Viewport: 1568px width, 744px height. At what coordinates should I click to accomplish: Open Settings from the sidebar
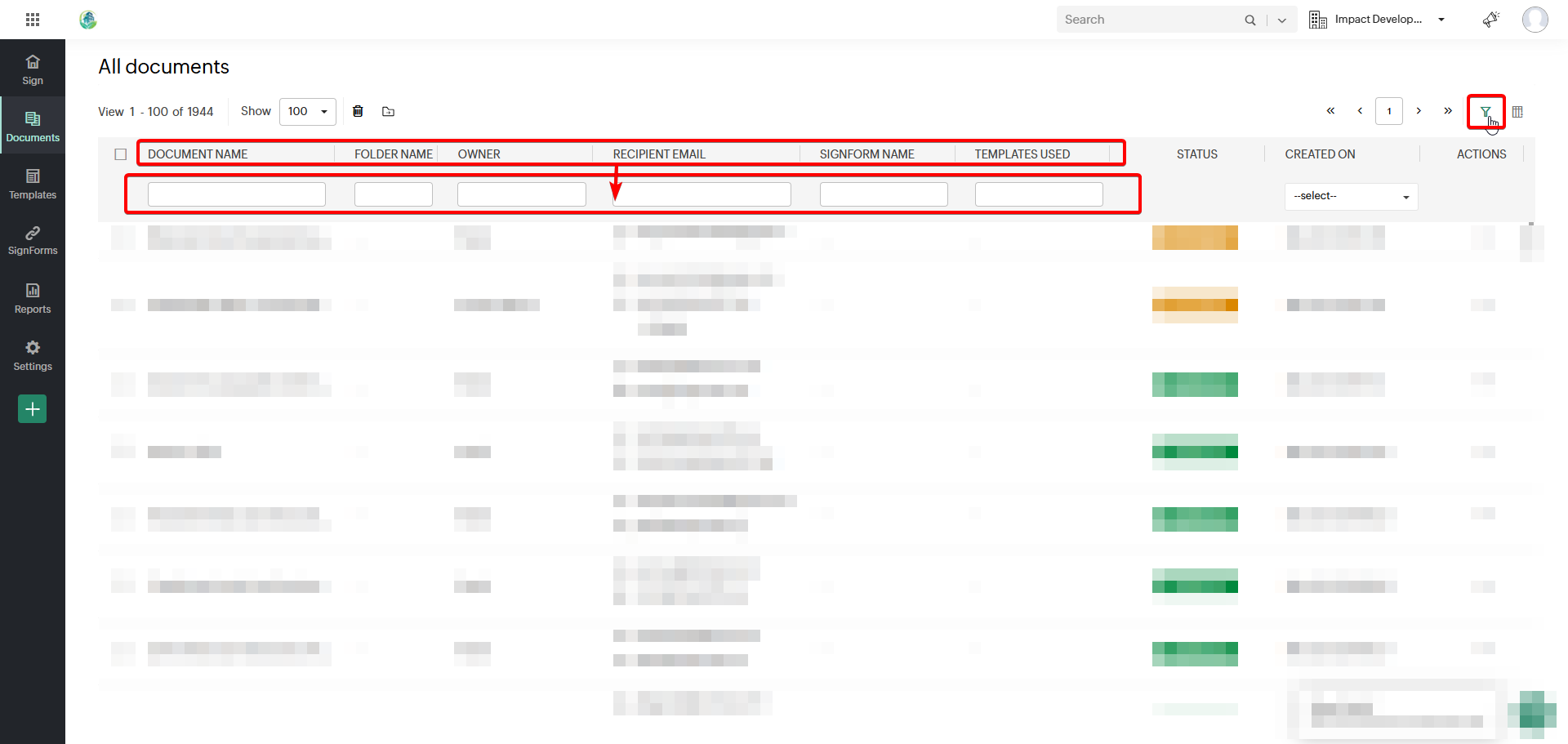pyautogui.click(x=33, y=355)
